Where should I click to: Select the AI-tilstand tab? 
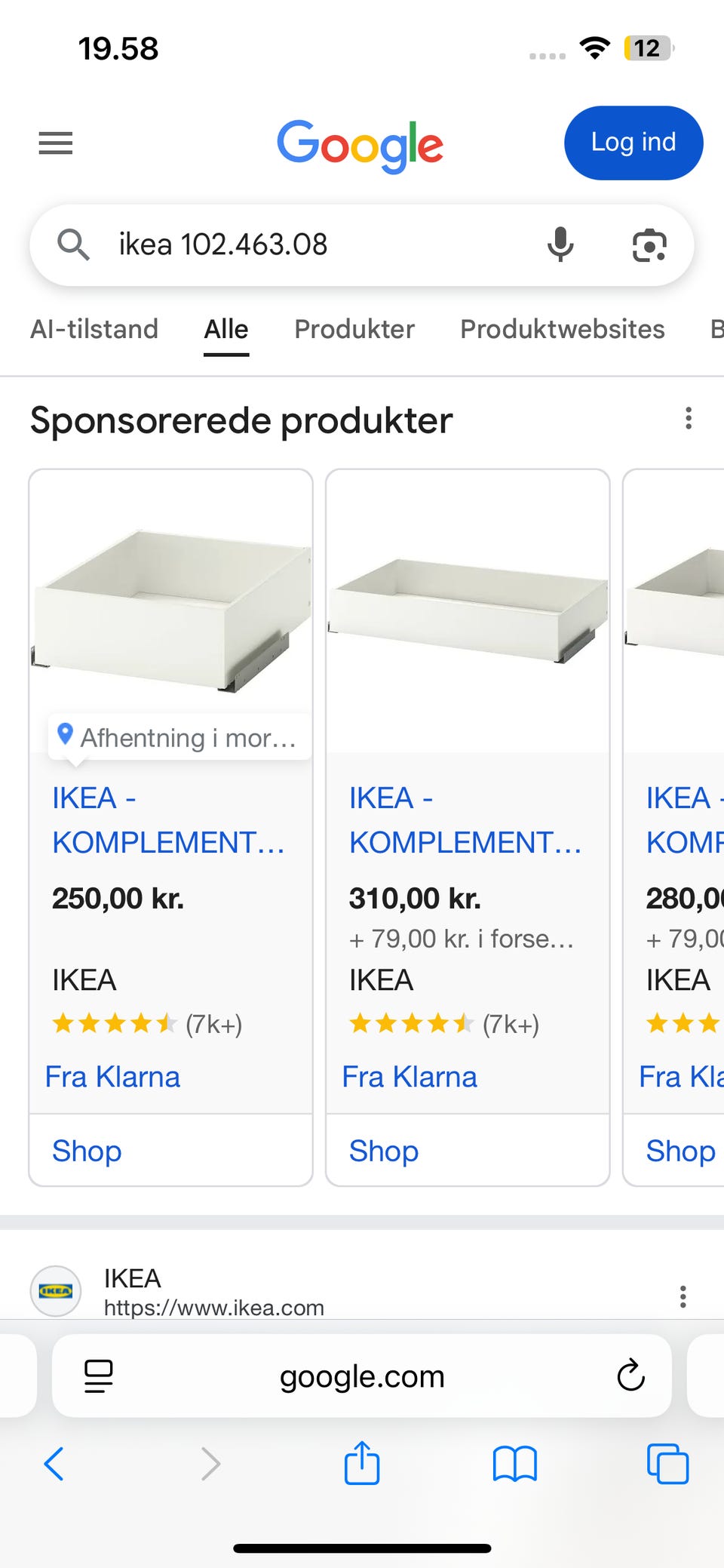[x=94, y=329]
